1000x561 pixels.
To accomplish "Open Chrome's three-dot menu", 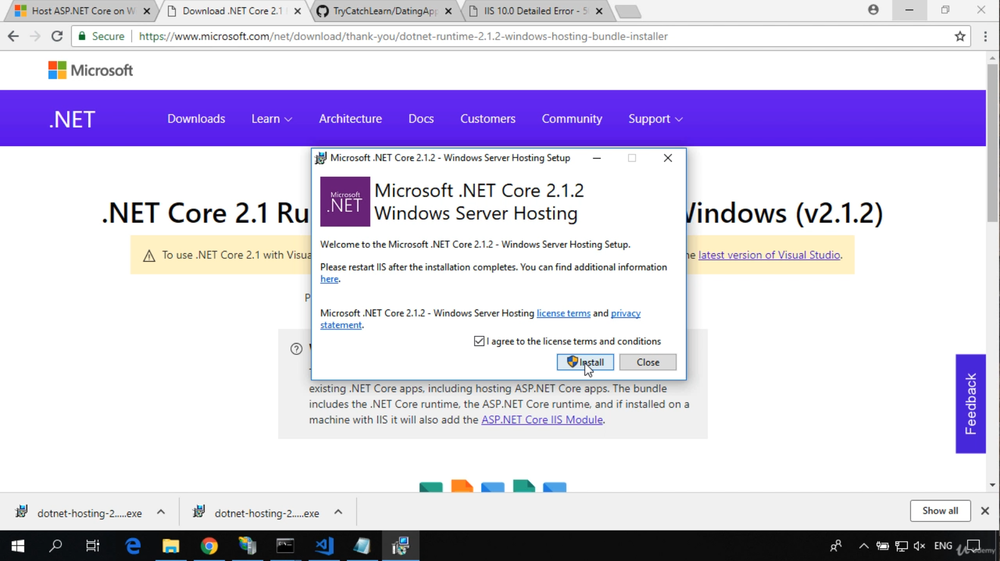I will (985, 36).
